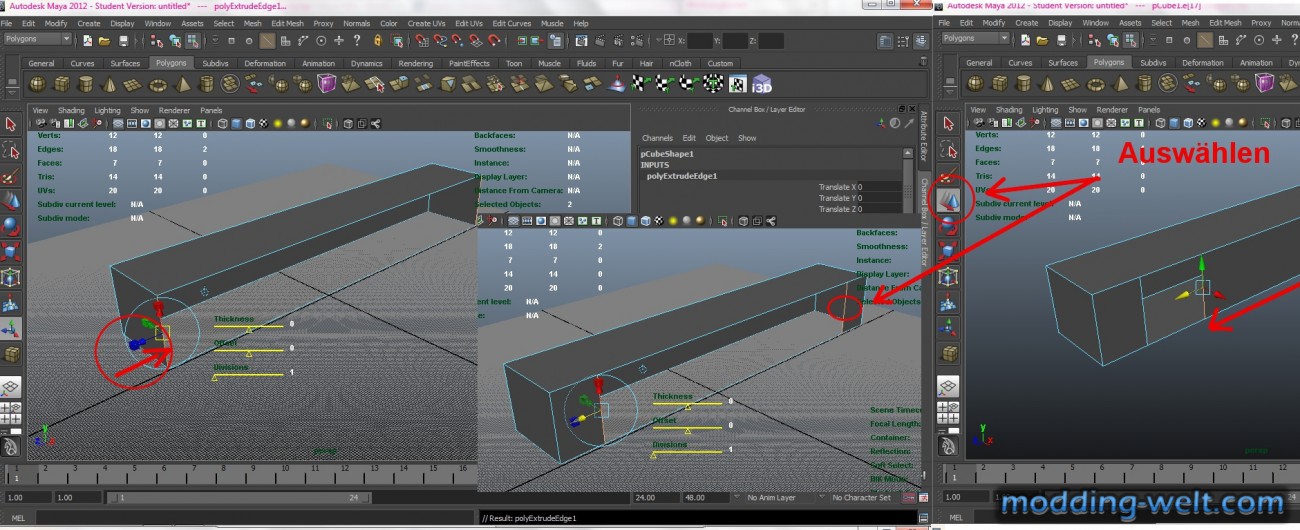Open Shading panel menu in right window viewport

point(1009,110)
